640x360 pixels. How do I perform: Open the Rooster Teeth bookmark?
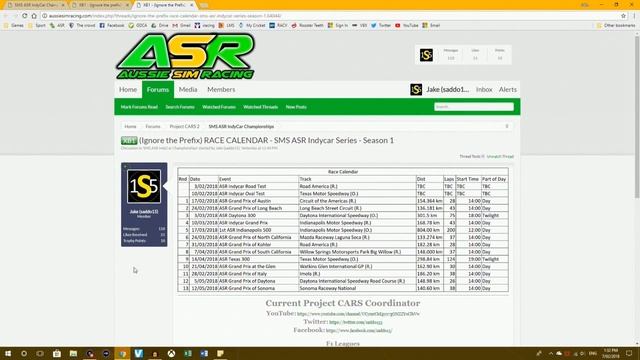coord(307,25)
